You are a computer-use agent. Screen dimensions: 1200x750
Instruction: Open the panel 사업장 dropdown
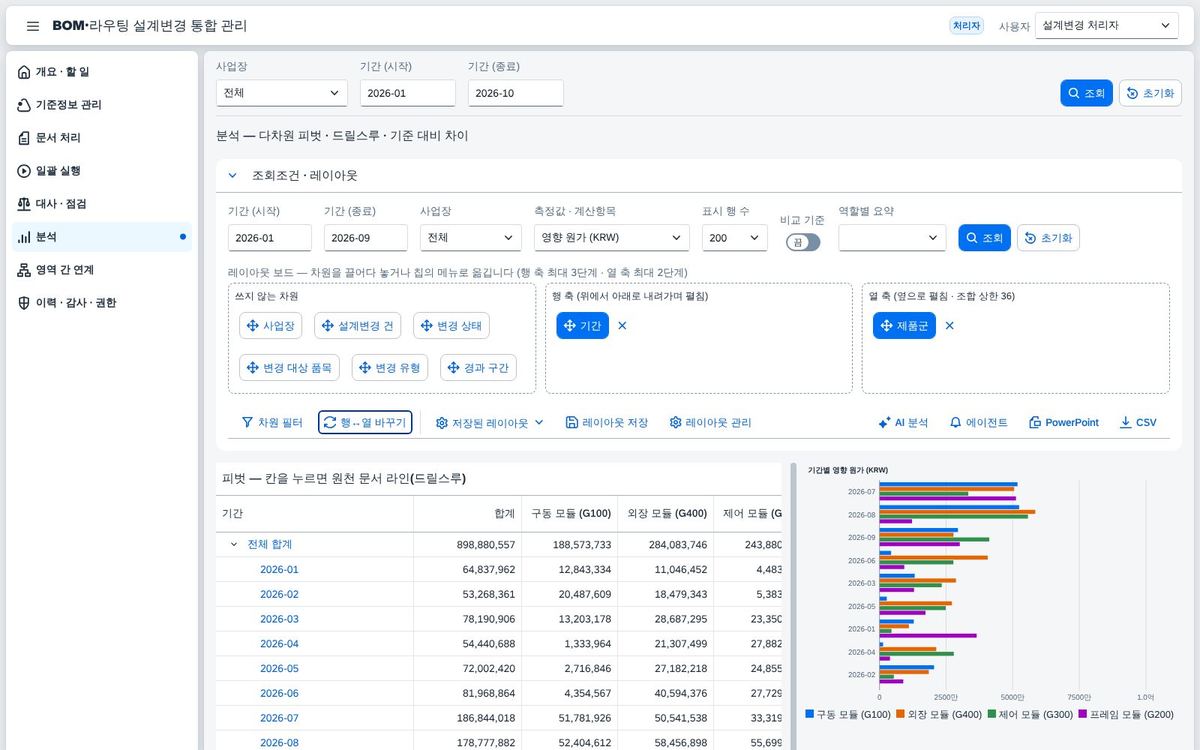(471, 238)
